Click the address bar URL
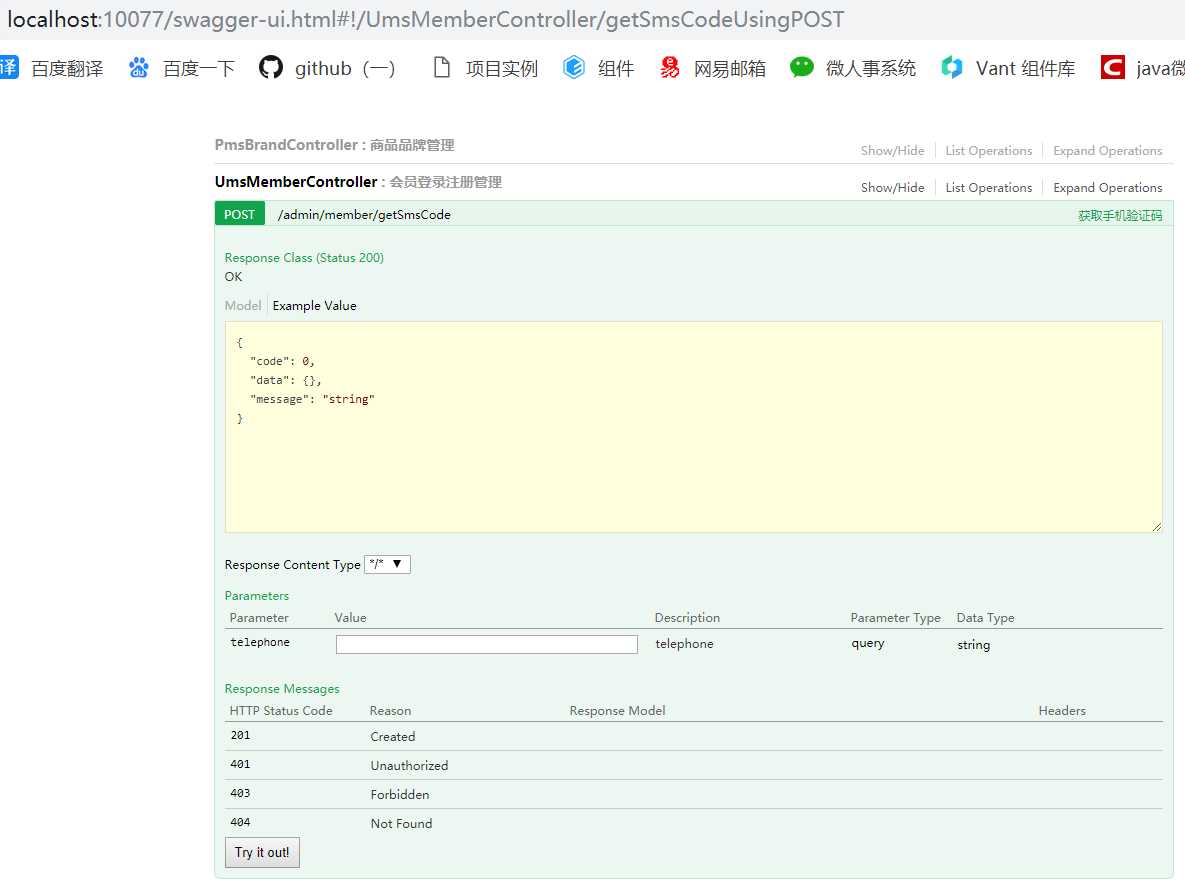The height and width of the screenshot is (882, 1185). pyautogui.click(x=425, y=19)
